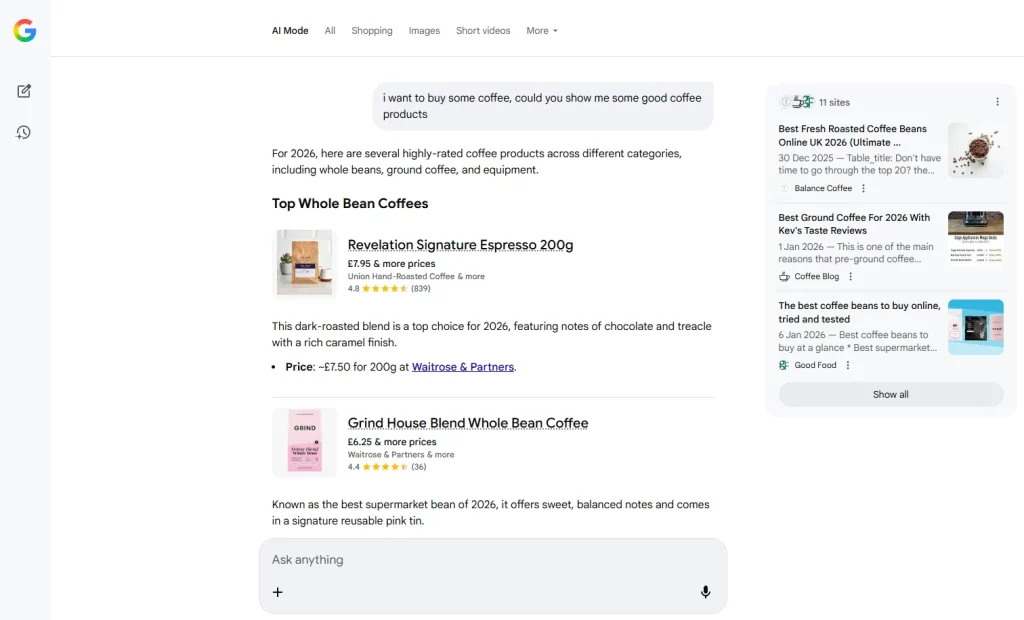Open options menu for sources panel
The width and height of the screenshot is (1024, 620).
[996, 102]
